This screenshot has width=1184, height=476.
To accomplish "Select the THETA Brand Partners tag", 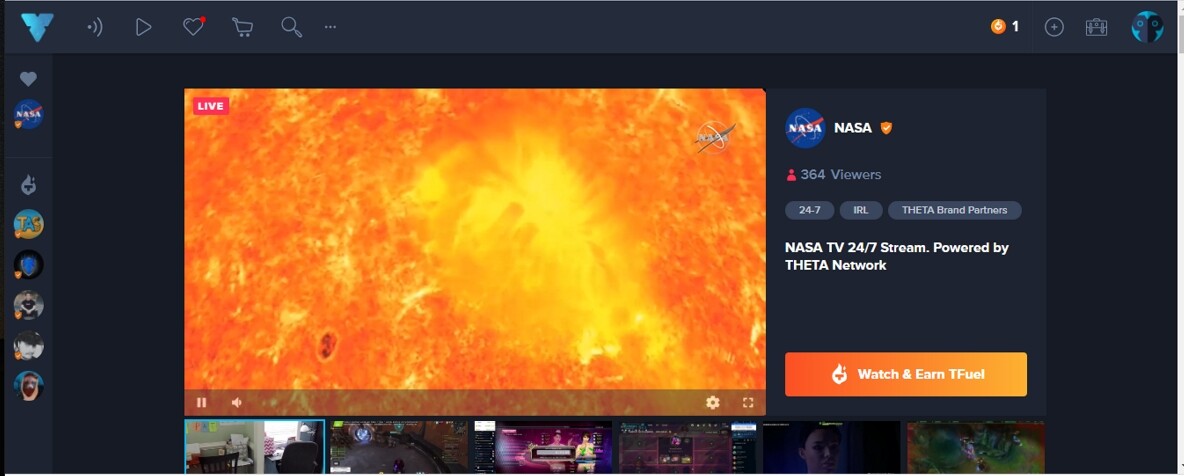I will tap(954, 210).
